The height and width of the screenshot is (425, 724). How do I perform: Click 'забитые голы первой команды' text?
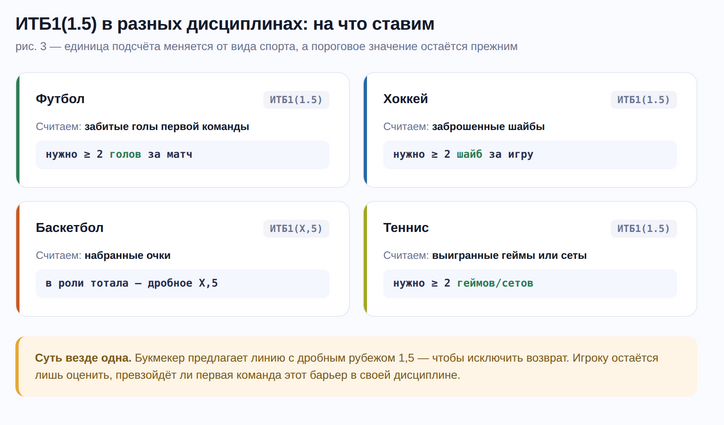(x=166, y=127)
